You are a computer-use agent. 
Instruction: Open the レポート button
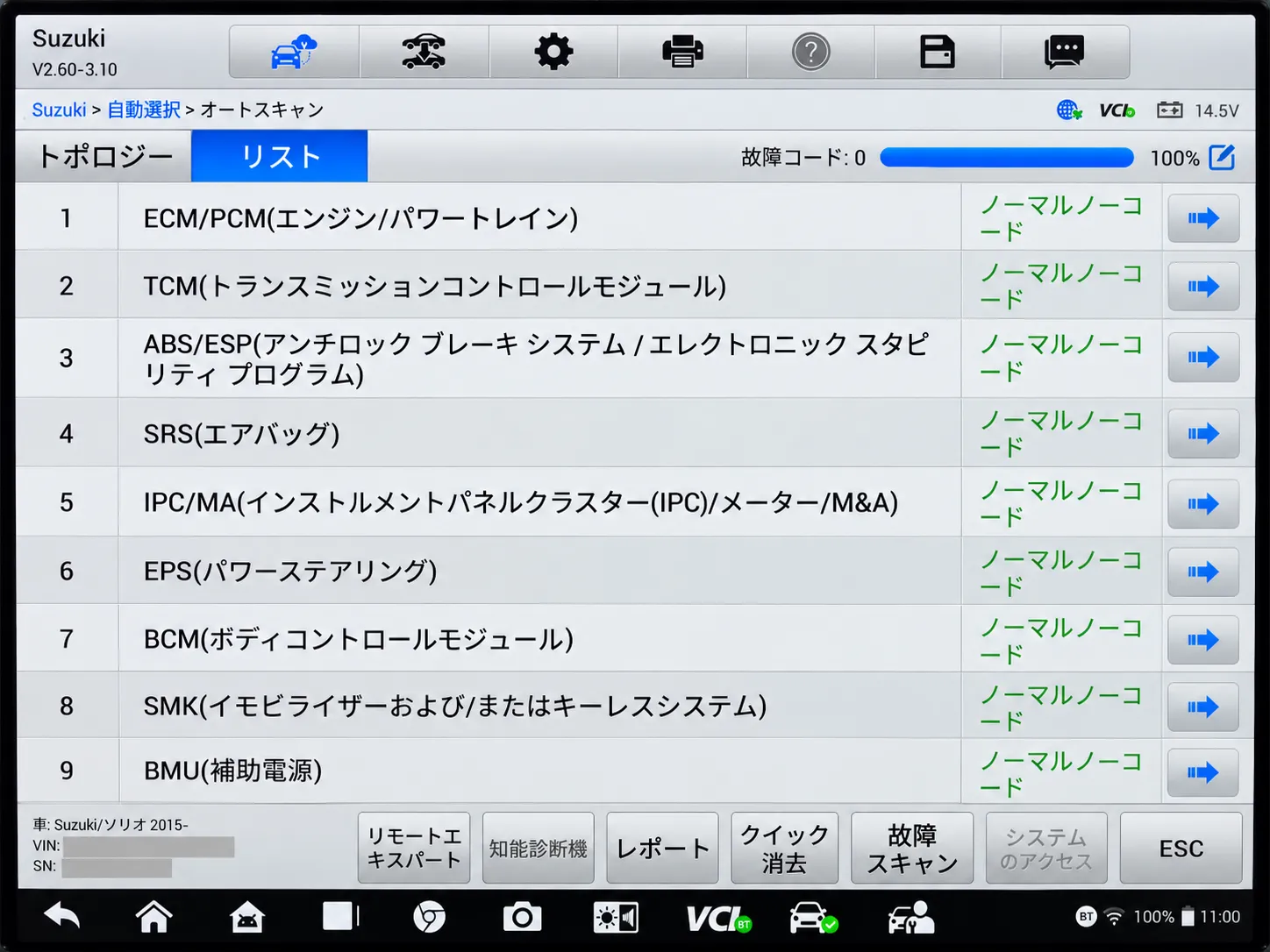coord(662,848)
